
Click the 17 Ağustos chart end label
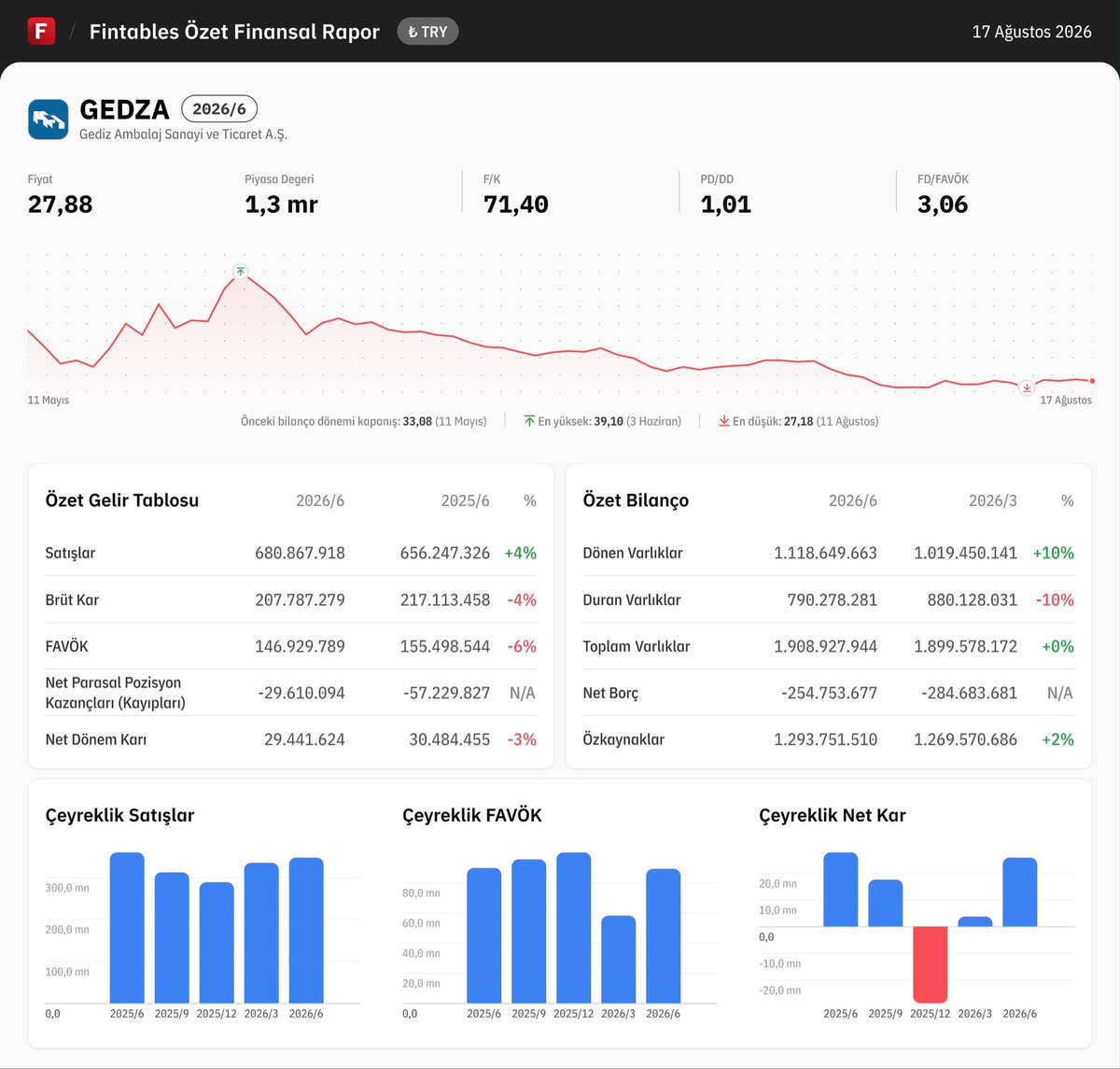tap(1066, 401)
